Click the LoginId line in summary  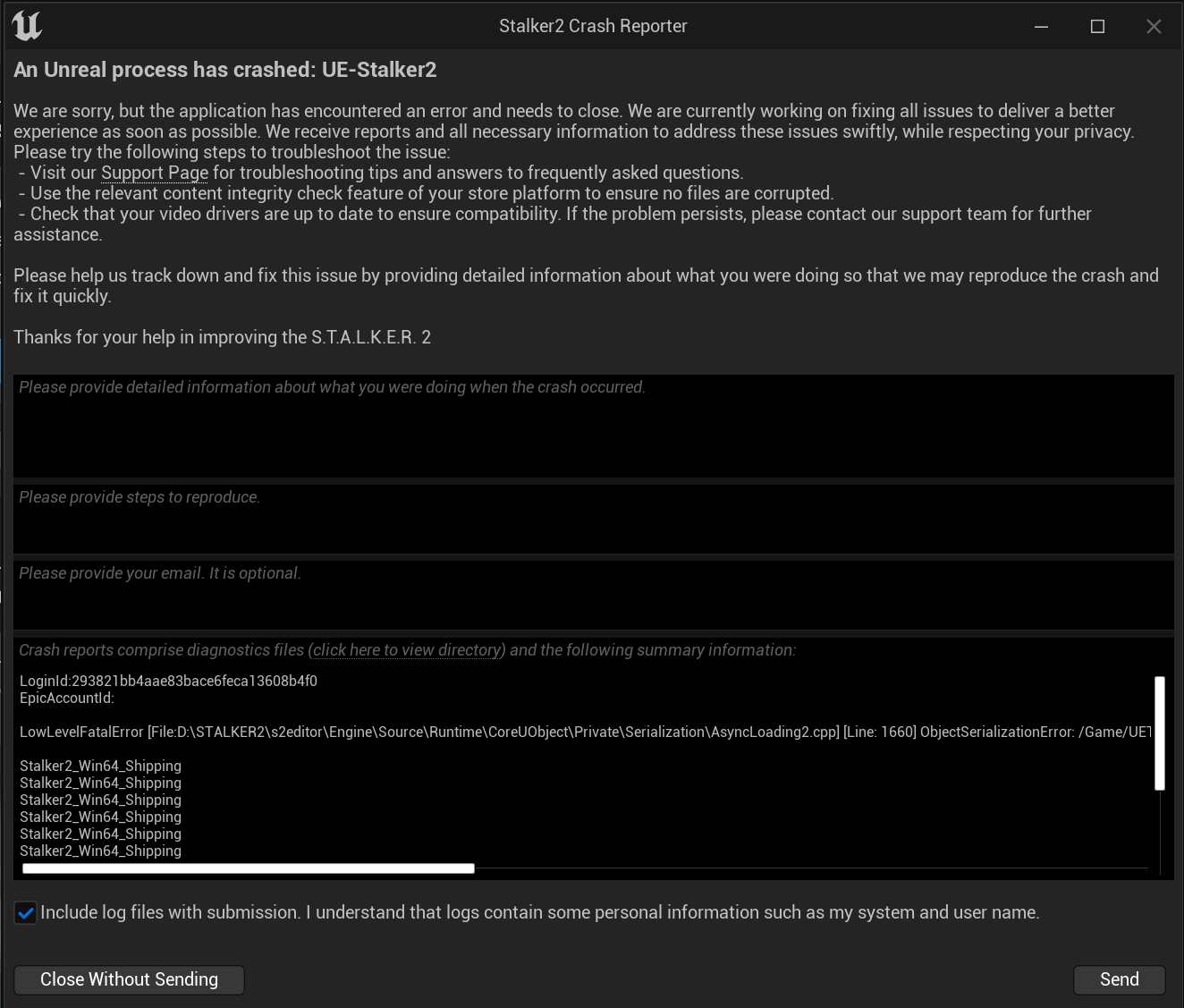click(x=168, y=681)
